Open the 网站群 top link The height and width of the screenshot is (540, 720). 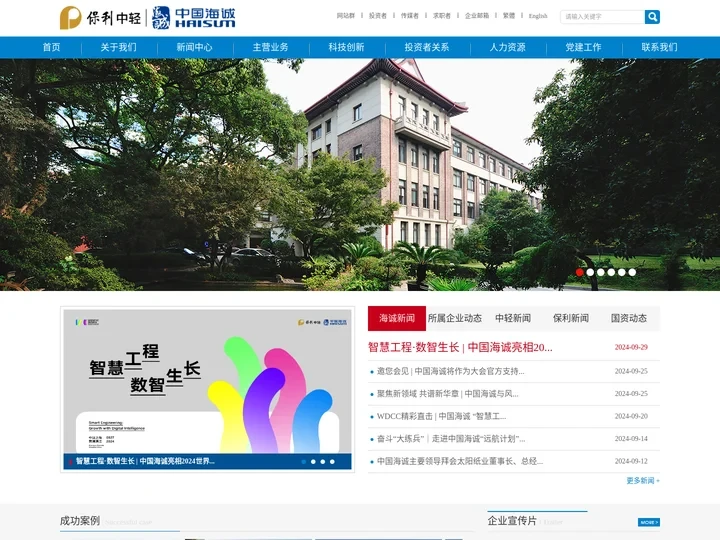346,16
